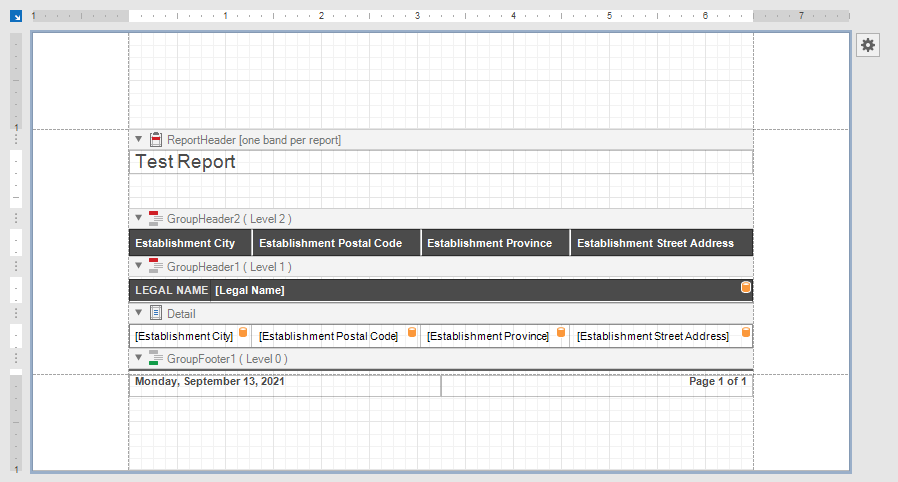Viewport: 898px width, 482px height.
Task: Collapse the GroupHeader2 band
Action: [x=139, y=218]
